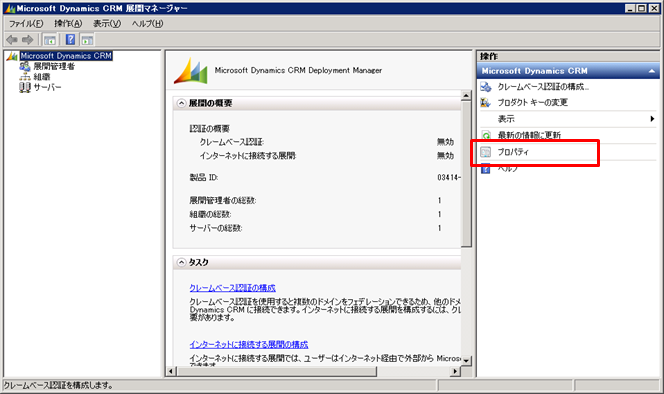Select サーバー in the tree
664x394 pixels.
(47, 87)
